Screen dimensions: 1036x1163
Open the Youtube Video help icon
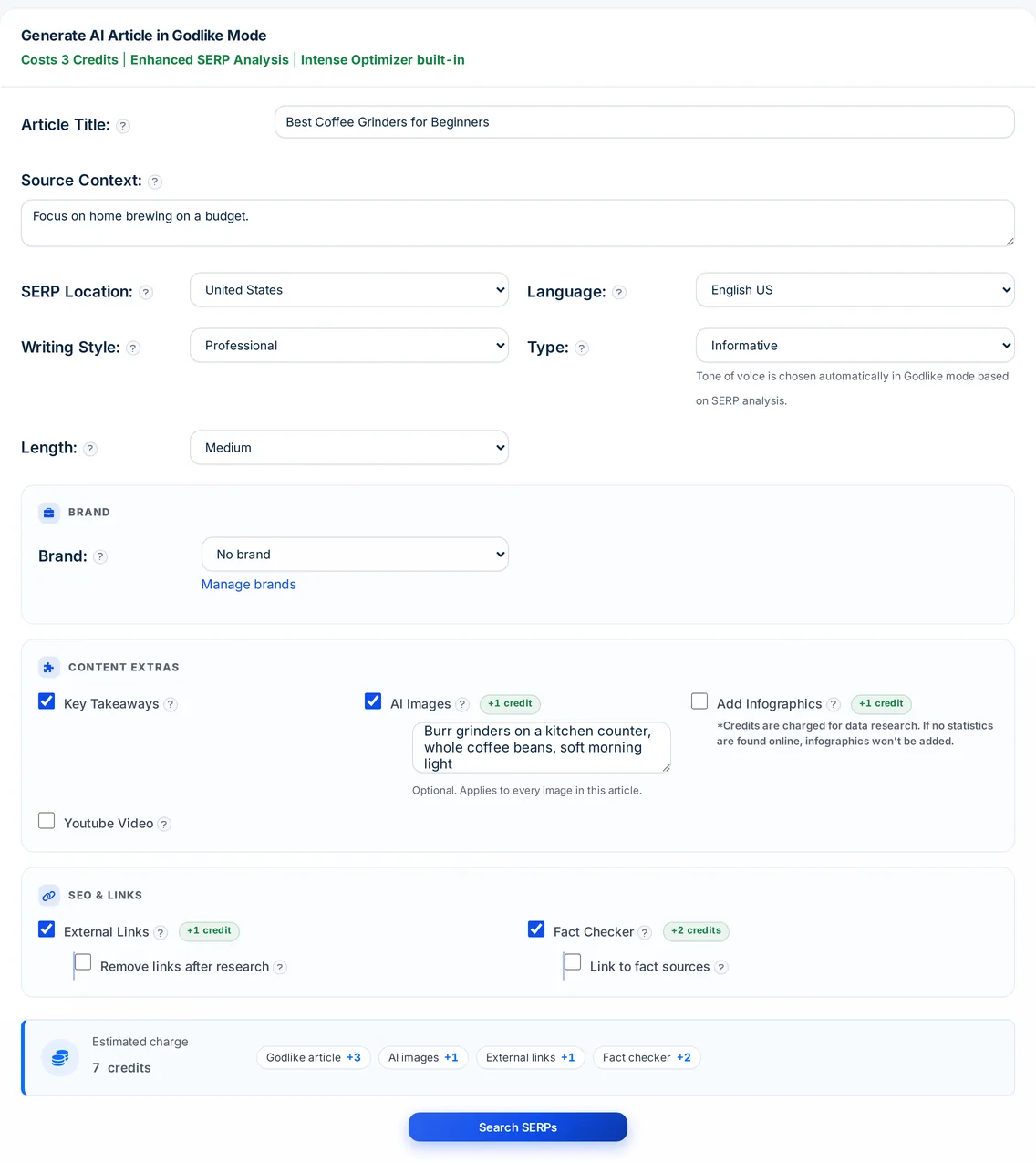coord(164,825)
